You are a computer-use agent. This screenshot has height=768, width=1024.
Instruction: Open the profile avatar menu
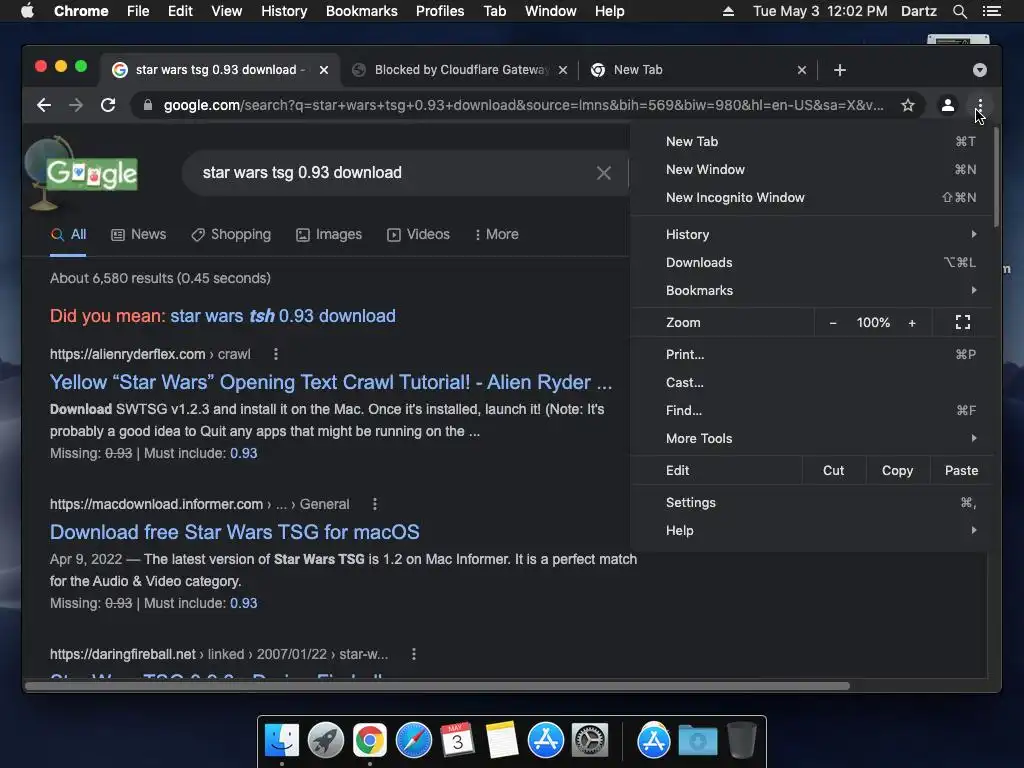pyautogui.click(x=948, y=105)
